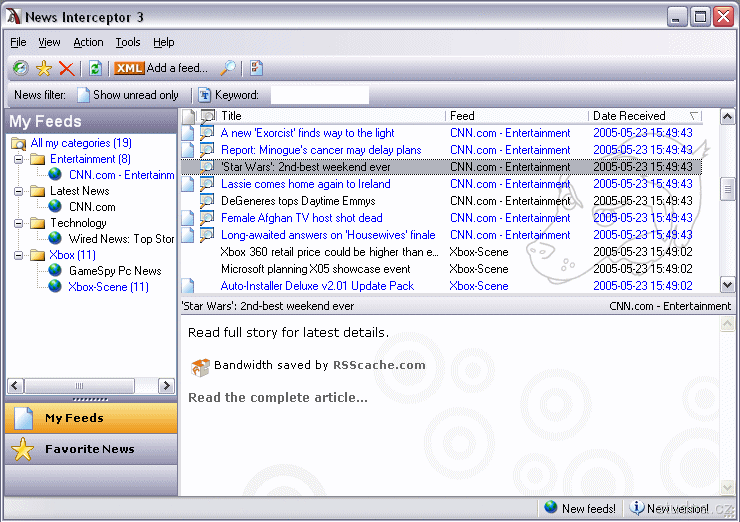Screen dimensions: 740x522
Task: Collapse the Xbox category tree node
Action: (18, 255)
